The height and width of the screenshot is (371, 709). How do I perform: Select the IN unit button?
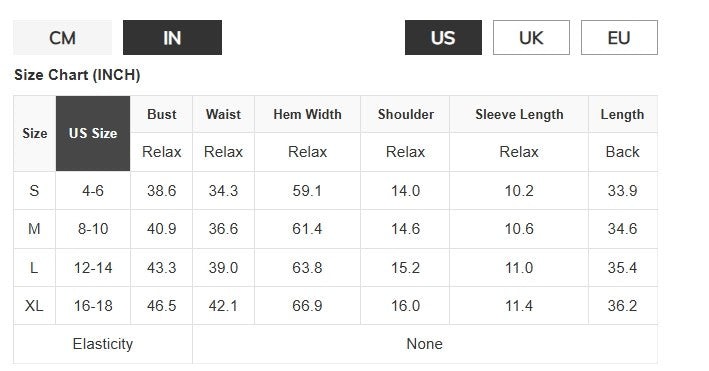point(172,38)
